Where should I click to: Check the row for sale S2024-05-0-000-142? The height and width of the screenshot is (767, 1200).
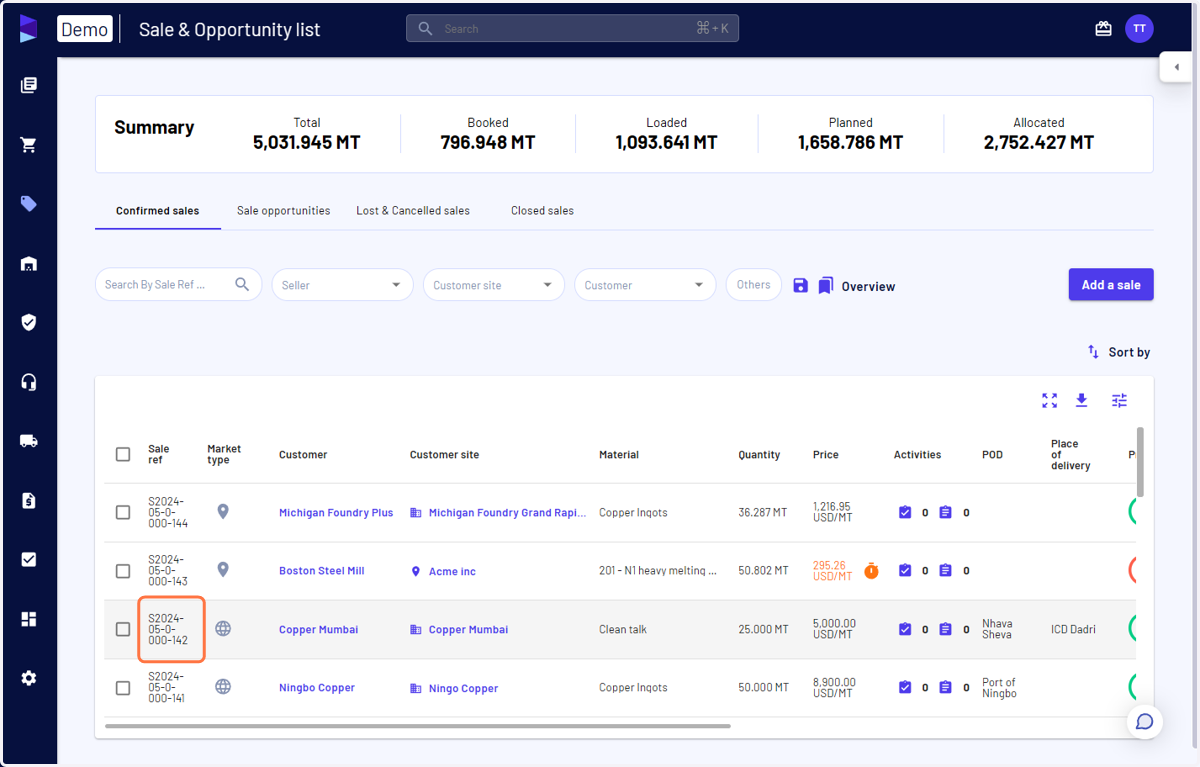pyautogui.click(x=123, y=630)
